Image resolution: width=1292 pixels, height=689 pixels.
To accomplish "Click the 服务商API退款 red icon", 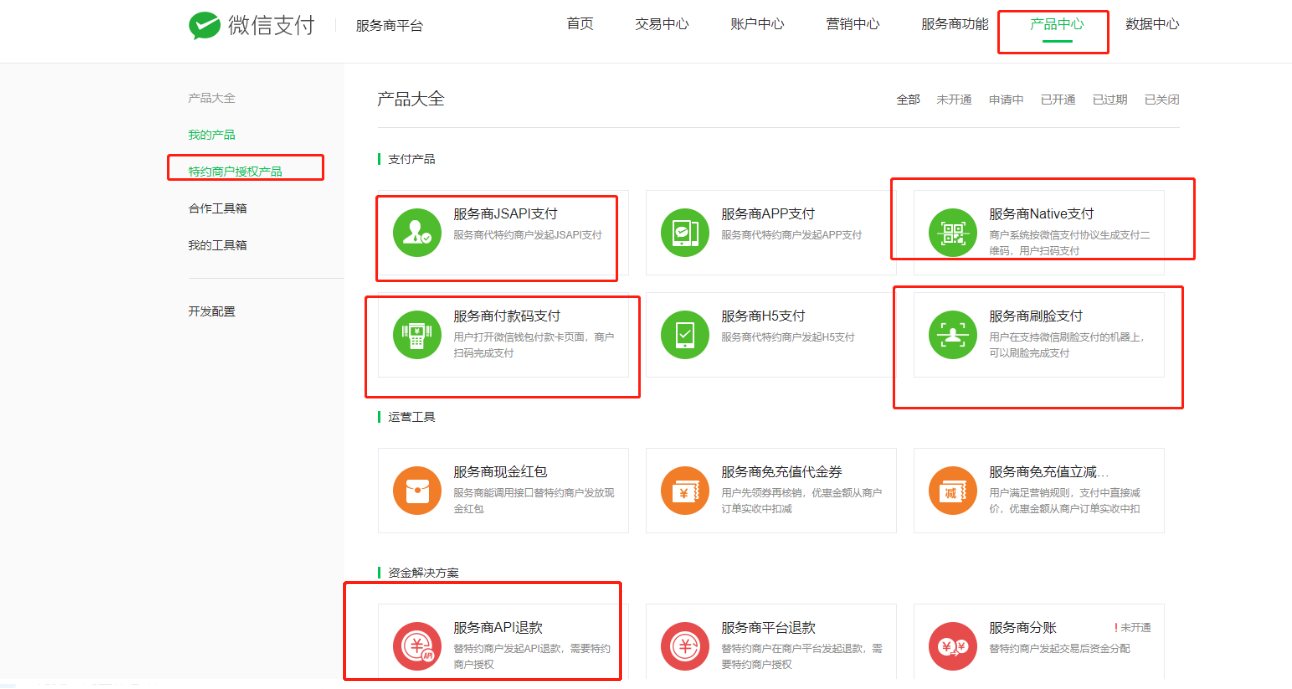I will [x=417, y=647].
